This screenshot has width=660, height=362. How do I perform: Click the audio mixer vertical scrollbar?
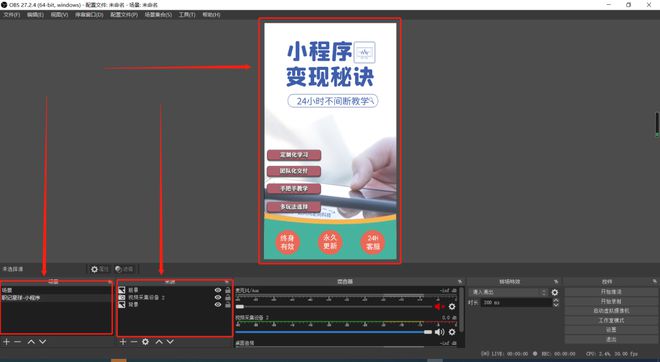462,309
